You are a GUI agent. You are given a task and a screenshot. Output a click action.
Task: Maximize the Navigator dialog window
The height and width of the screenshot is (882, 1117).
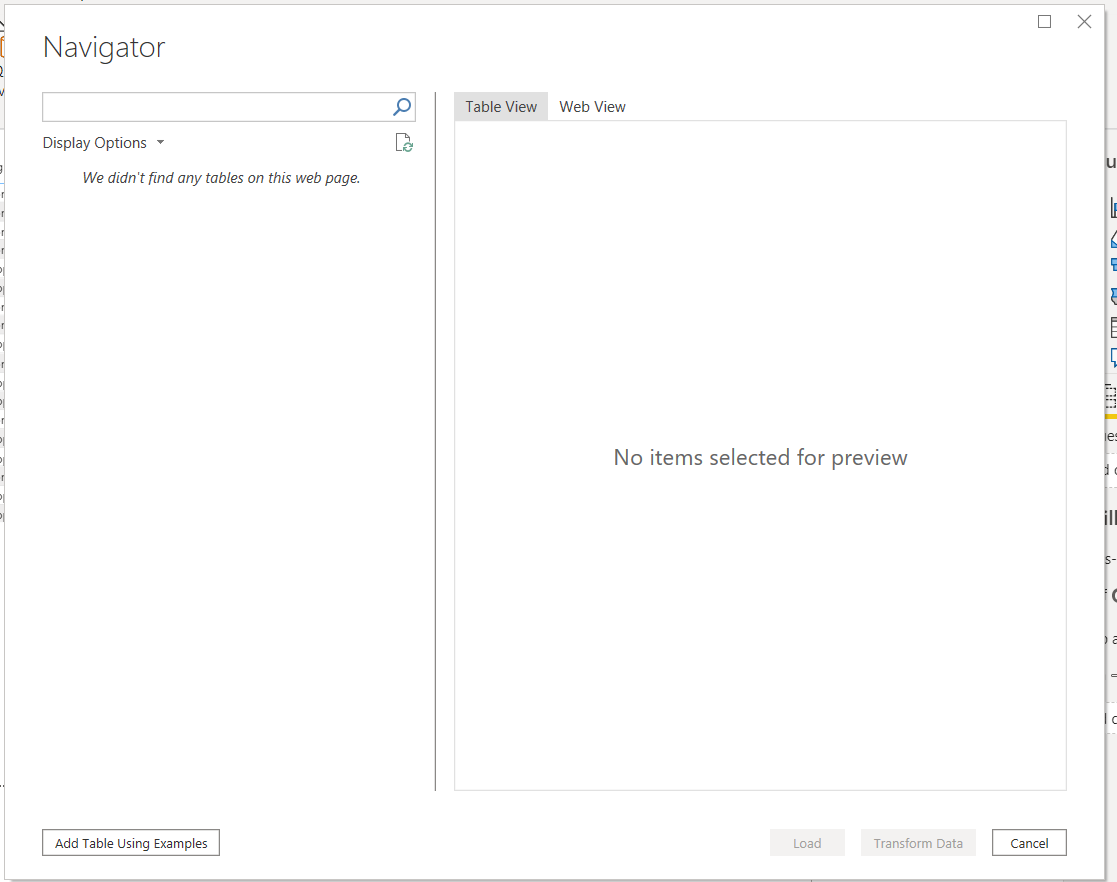click(x=1044, y=21)
